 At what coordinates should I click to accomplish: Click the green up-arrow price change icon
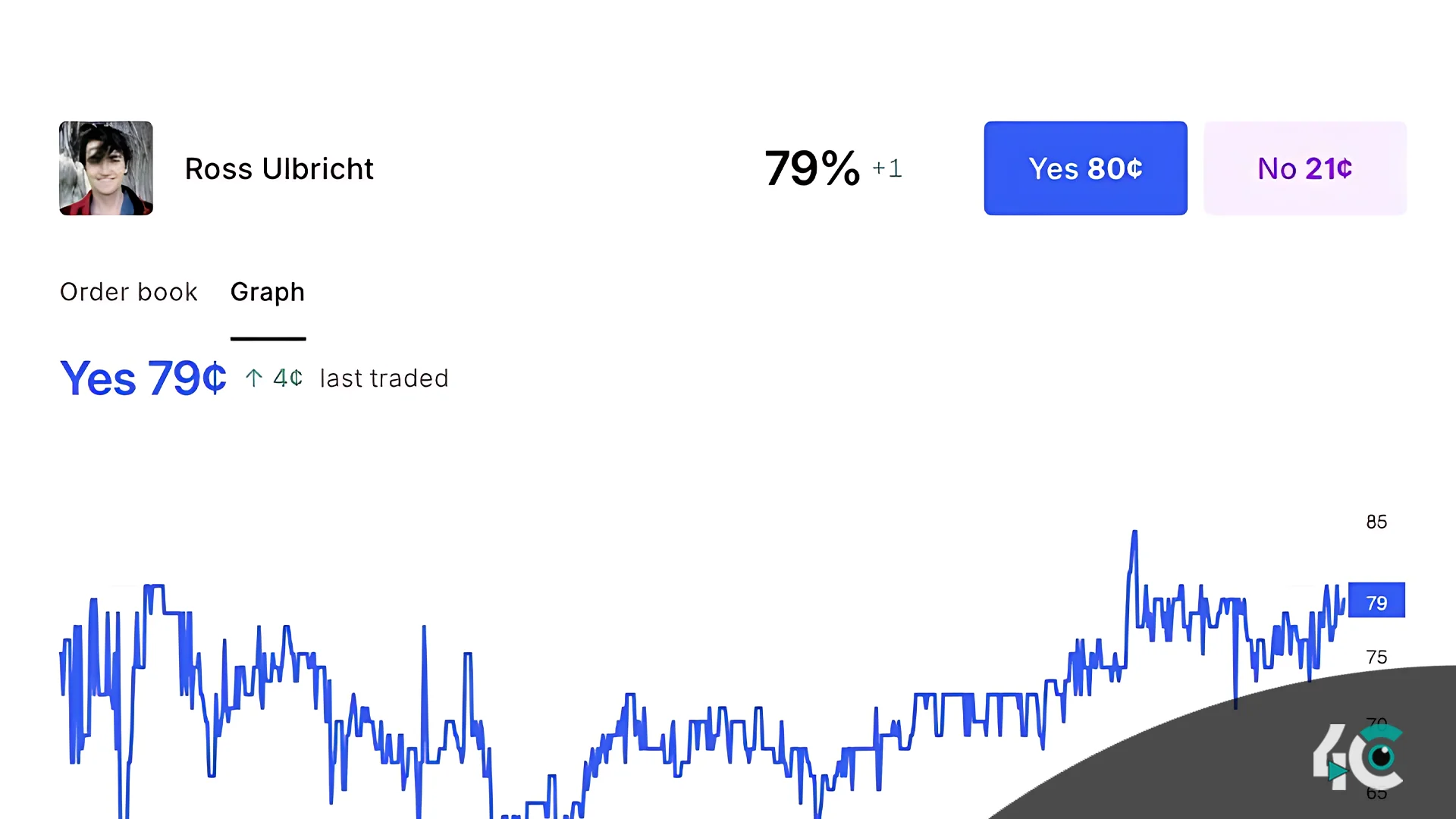(254, 378)
